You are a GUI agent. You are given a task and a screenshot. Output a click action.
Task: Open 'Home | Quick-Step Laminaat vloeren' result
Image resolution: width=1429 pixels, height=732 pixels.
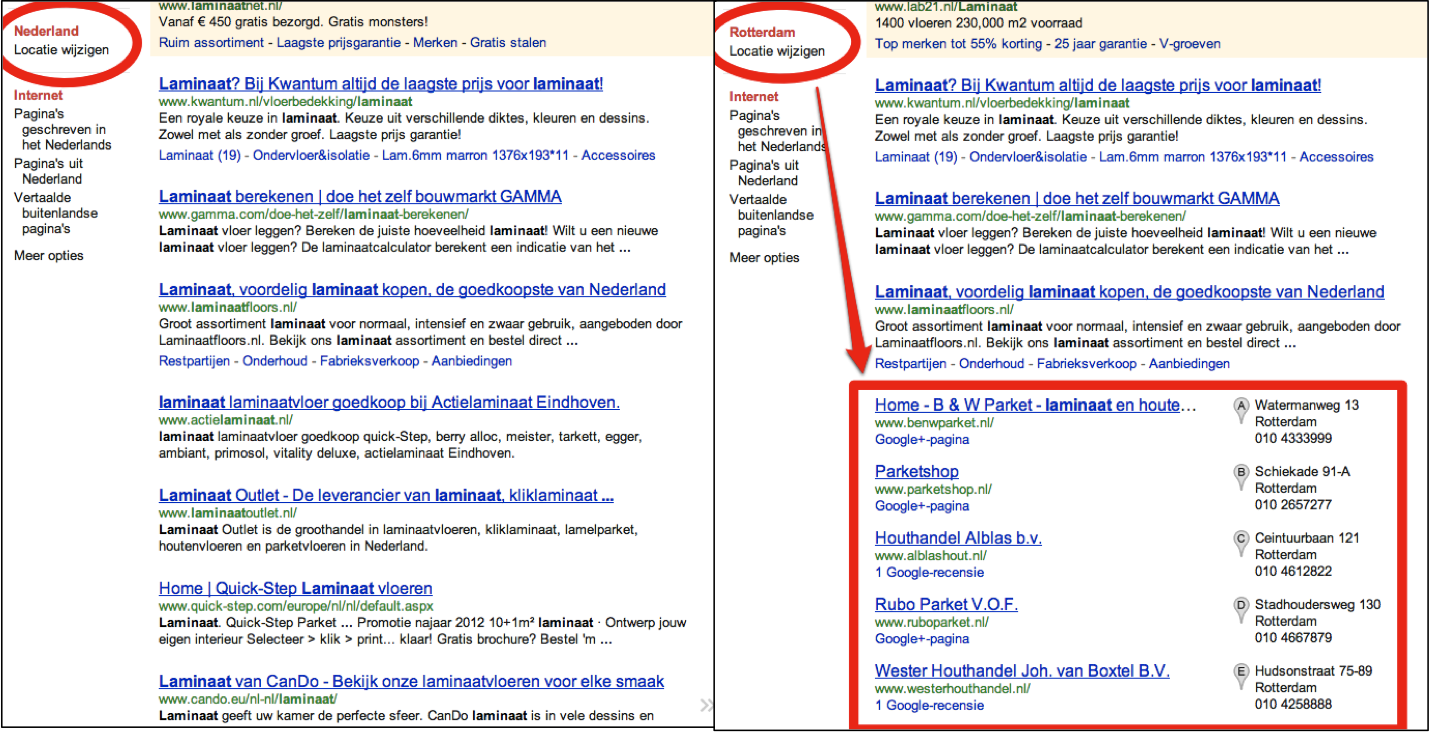coord(295,588)
